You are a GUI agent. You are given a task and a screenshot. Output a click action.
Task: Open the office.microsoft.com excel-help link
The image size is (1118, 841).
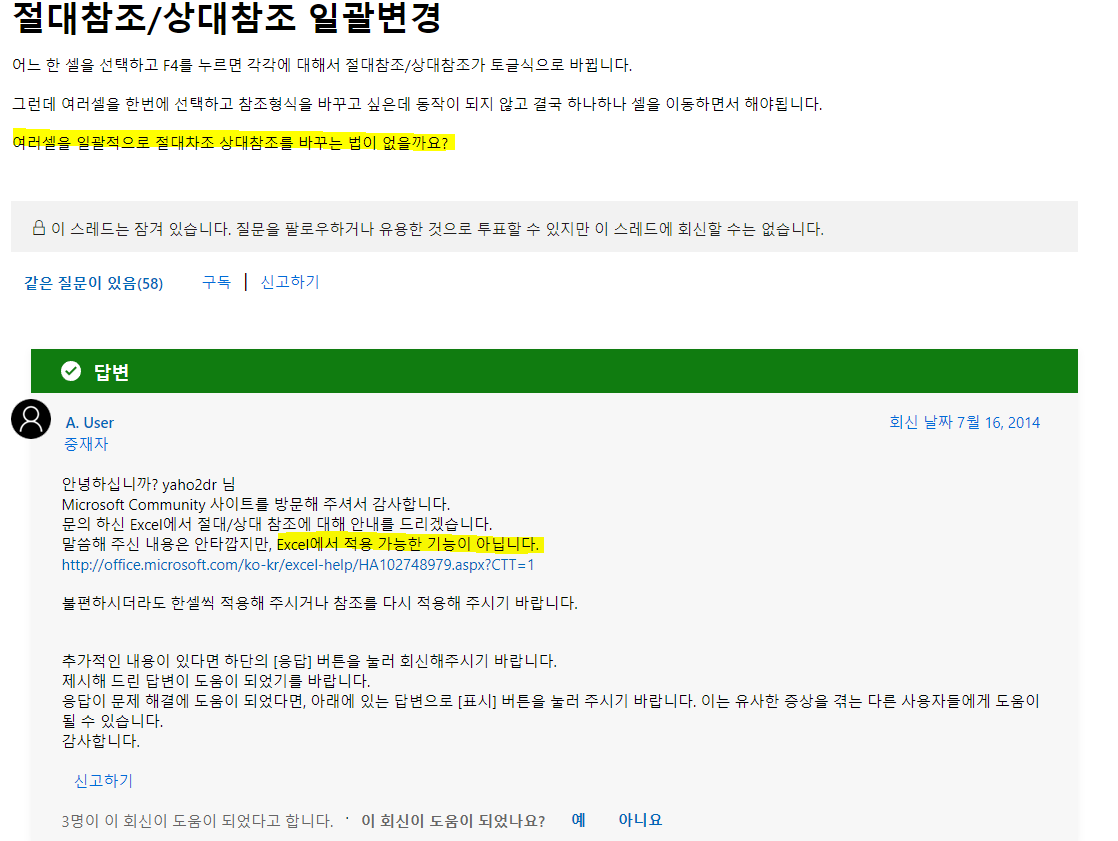[x=298, y=565]
